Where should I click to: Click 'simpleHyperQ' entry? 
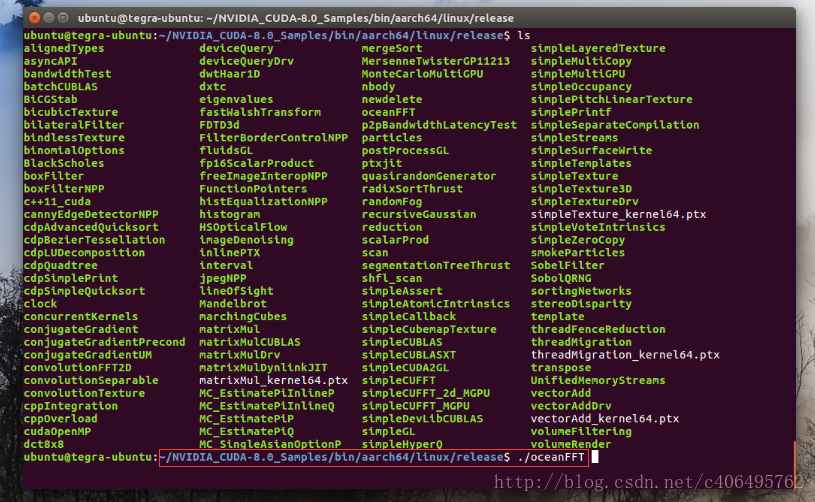pyautogui.click(x=402, y=444)
